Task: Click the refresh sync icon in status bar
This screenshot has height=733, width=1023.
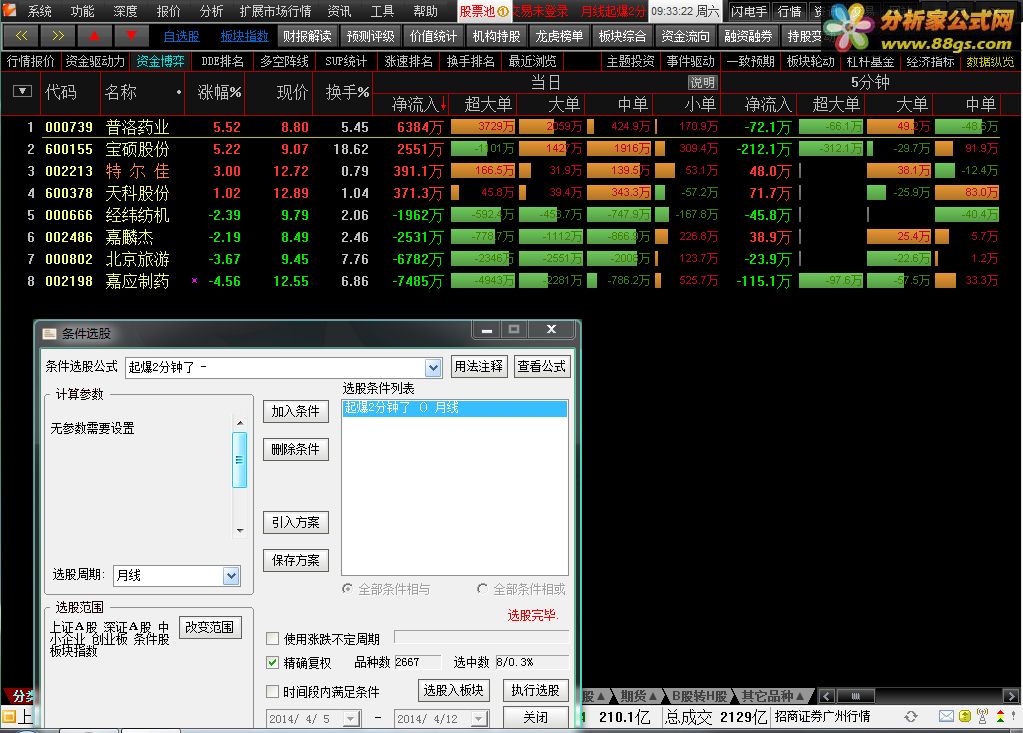Action: [911, 717]
